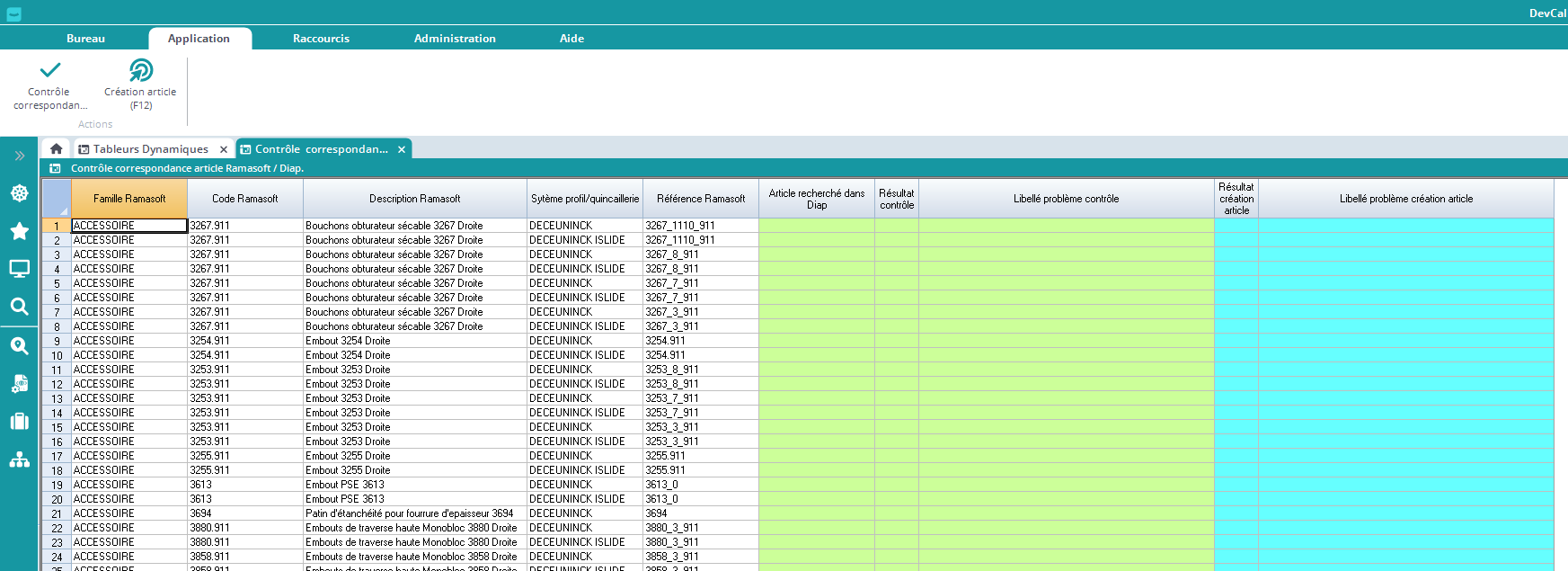Close the Tableurs Dynamiques tab
This screenshot has height=571, width=1568.
tap(224, 150)
